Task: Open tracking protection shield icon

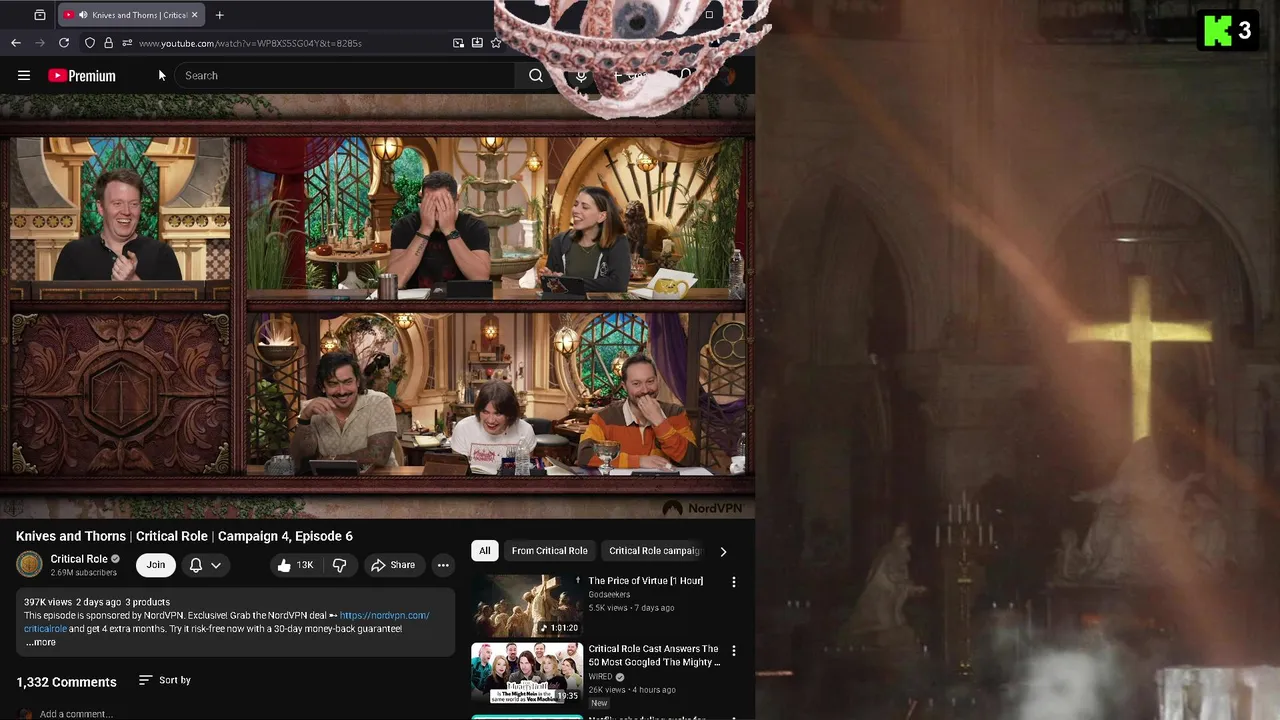Action: point(90,43)
